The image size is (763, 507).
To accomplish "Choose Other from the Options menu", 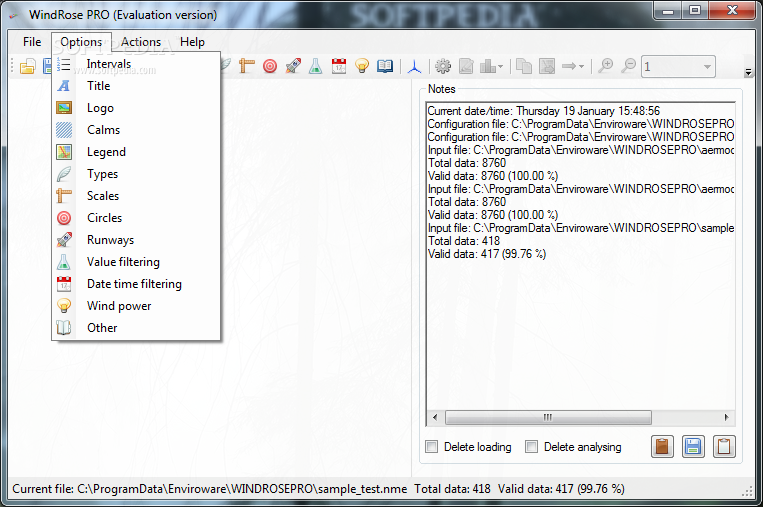I will (x=136, y=327).
